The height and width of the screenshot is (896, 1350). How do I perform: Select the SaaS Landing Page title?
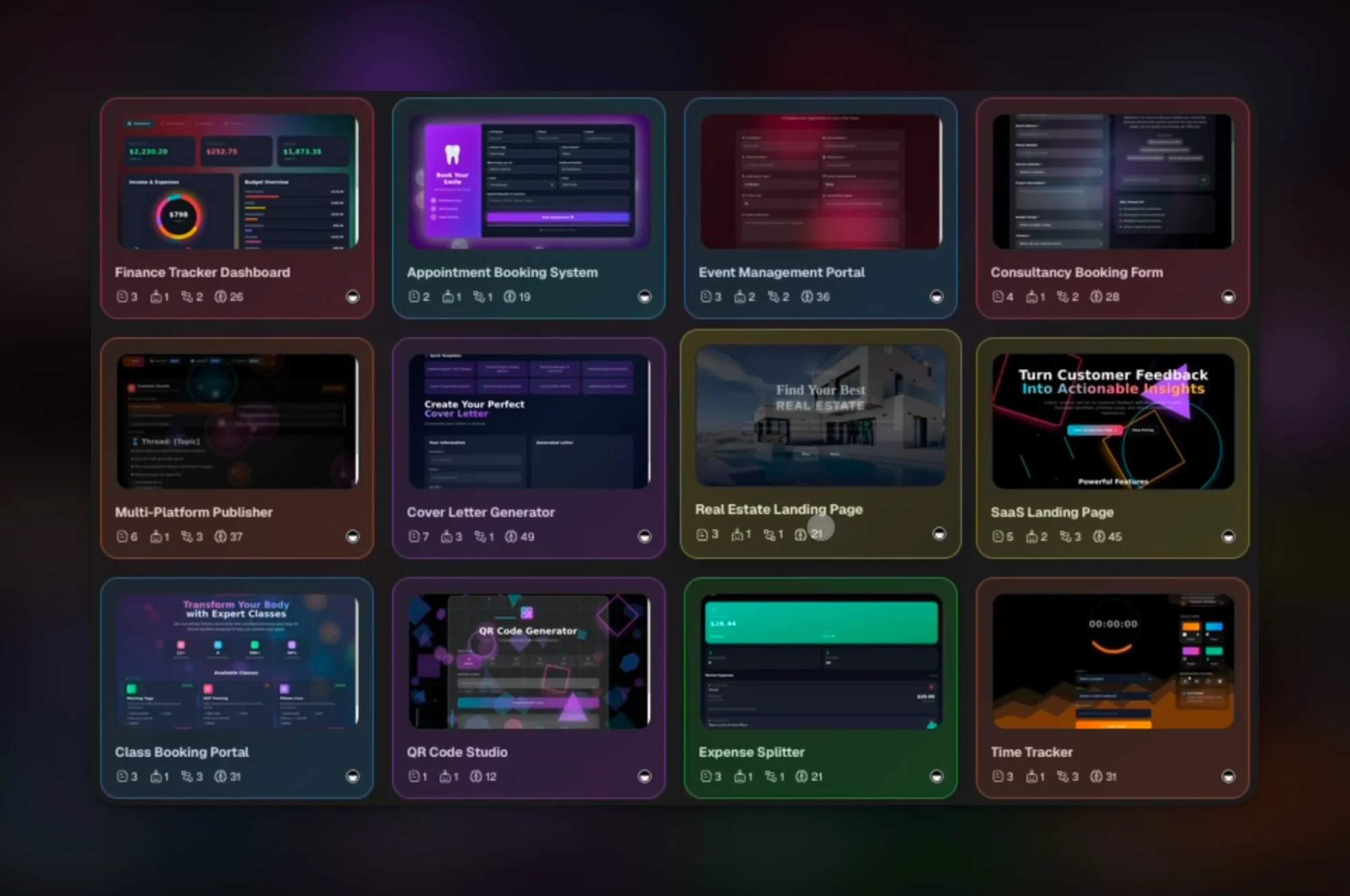[1052, 512]
